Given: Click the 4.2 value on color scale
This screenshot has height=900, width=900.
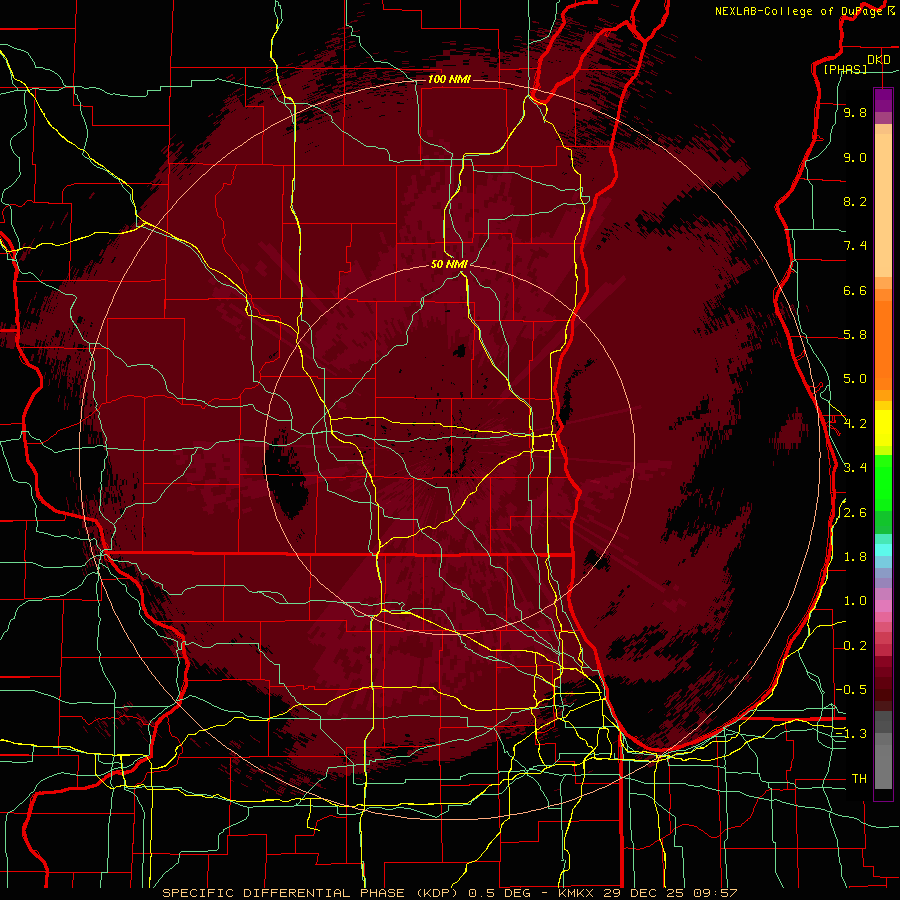Looking at the screenshot, I should coord(855,424).
